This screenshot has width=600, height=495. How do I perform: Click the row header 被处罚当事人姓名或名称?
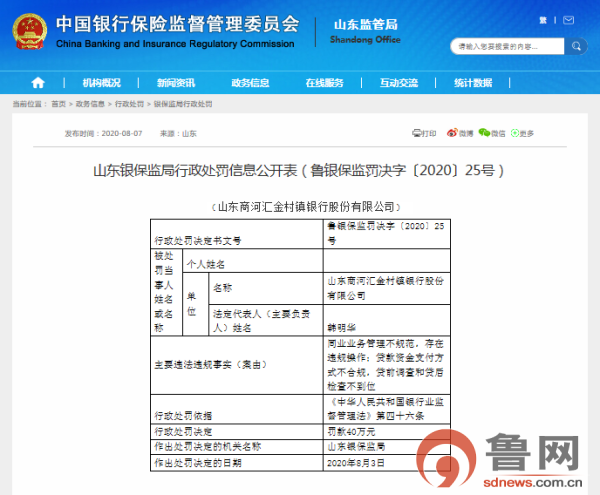click(x=166, y=293)
